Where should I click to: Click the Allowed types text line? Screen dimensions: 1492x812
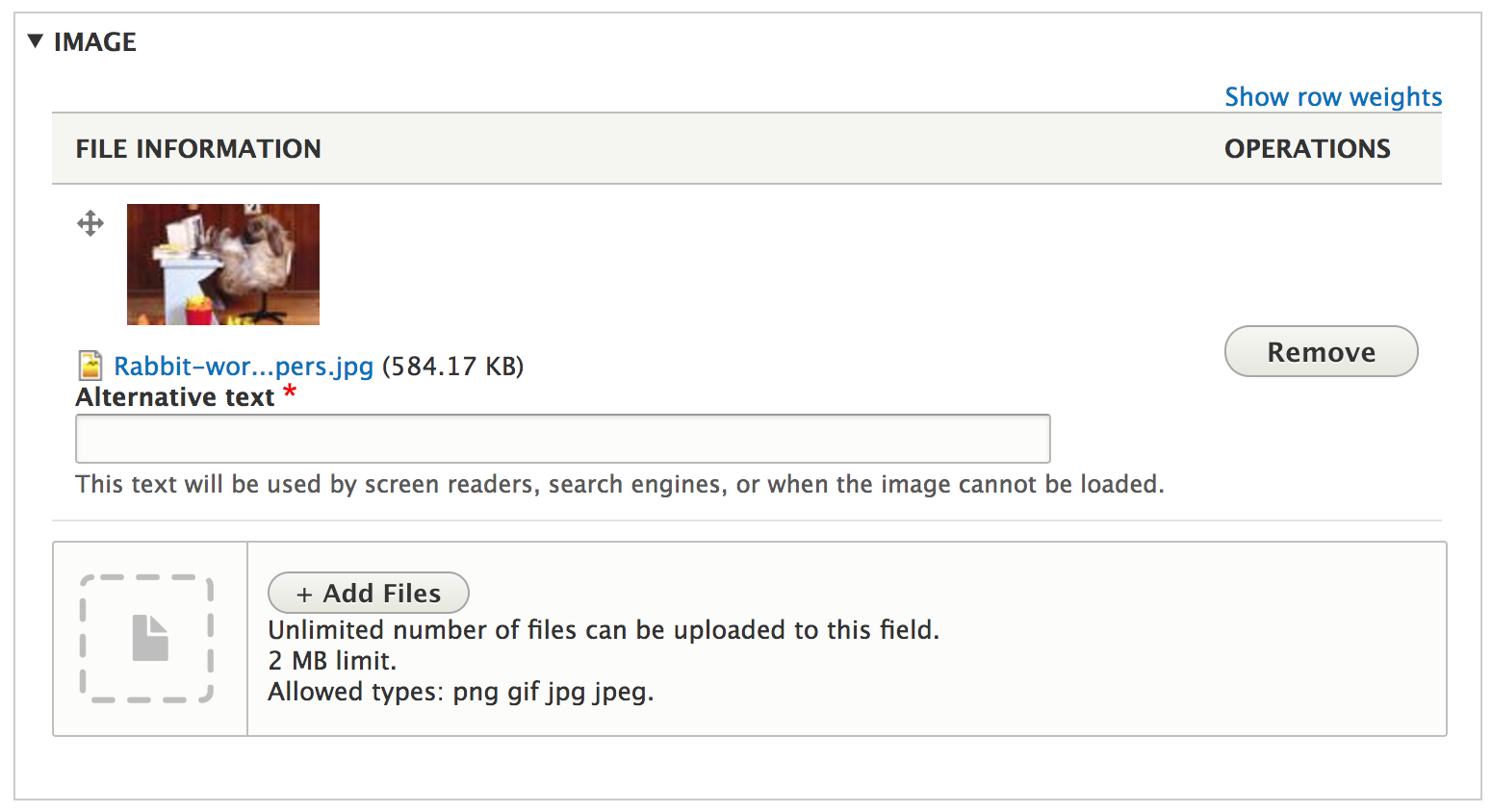coord(461,692)
